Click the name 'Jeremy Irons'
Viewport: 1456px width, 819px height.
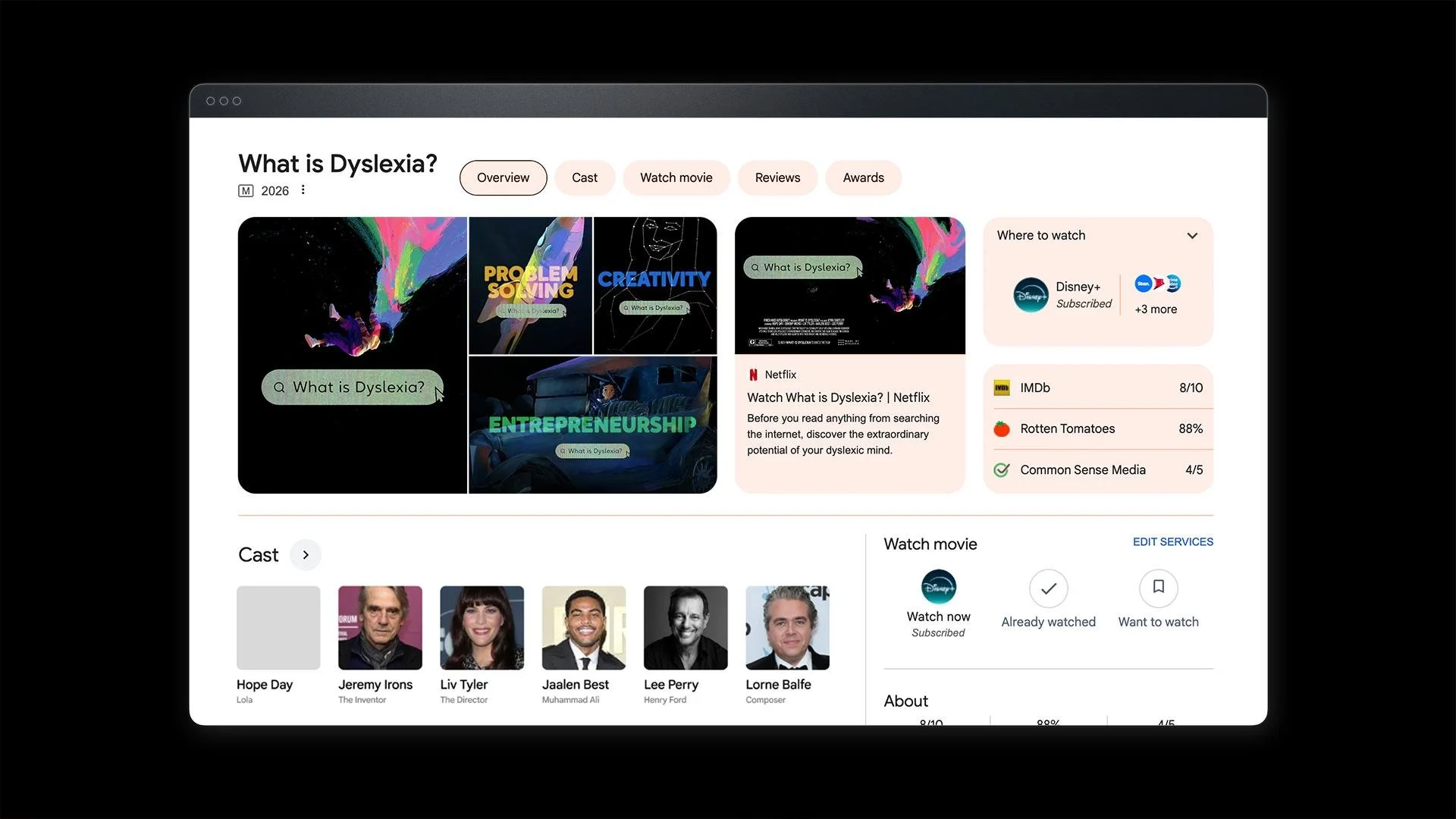[375, 685]
